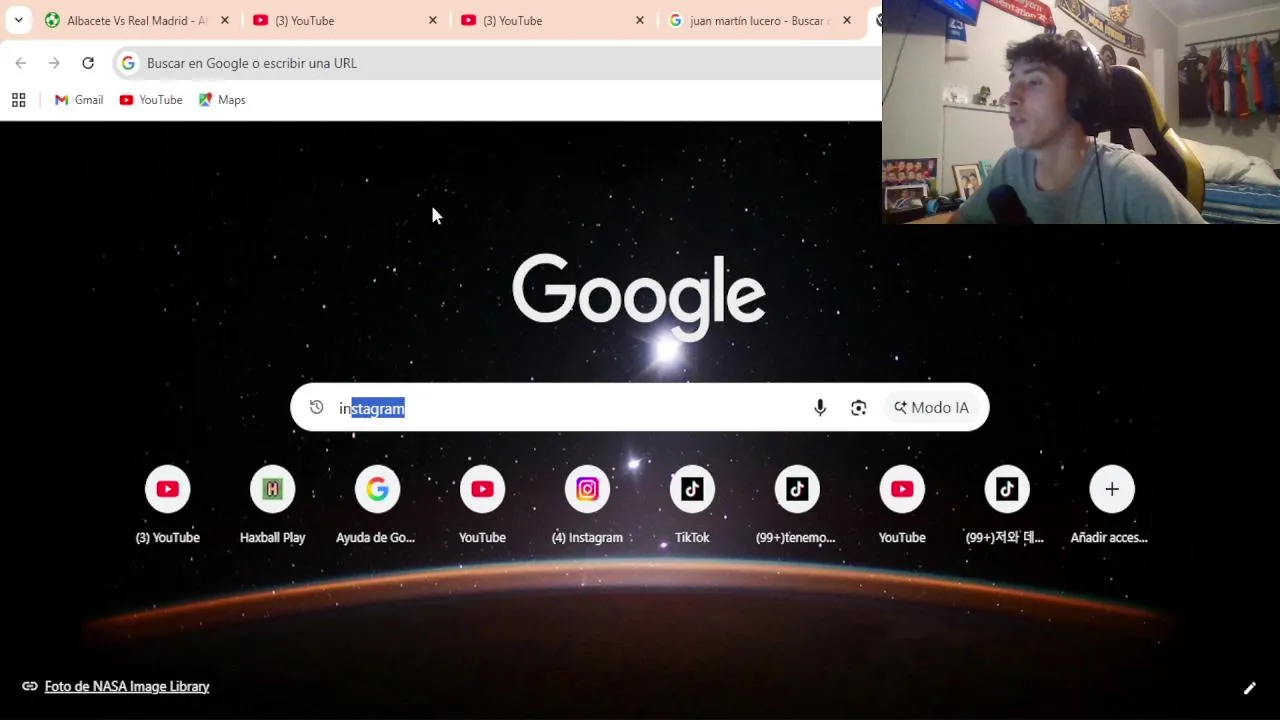Open the YouTube shortcut next to Instagram
This screenshot has width=1280, height=720.
tap(482, 506)
